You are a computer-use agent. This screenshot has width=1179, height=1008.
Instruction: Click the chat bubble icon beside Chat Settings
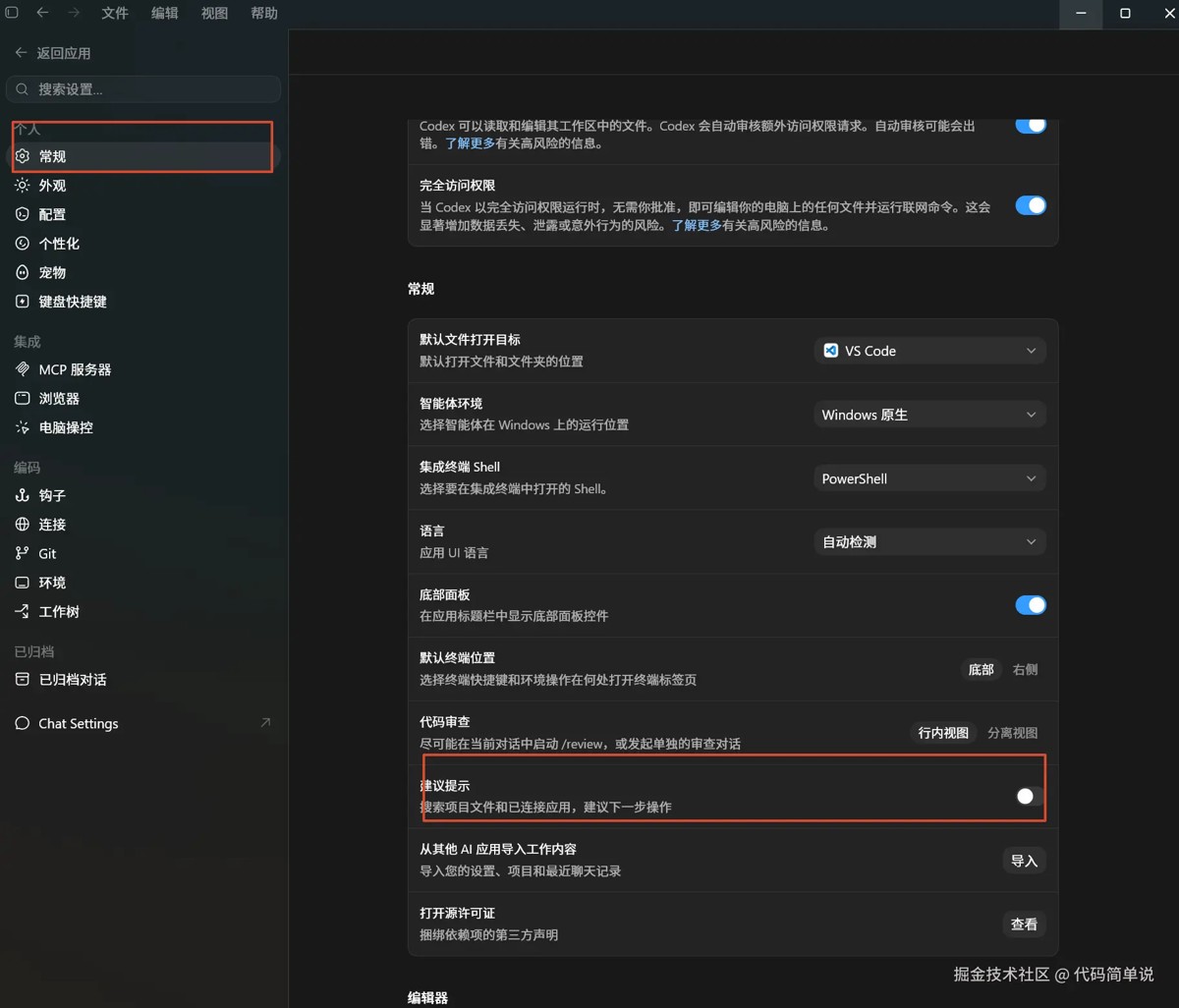tap(23, 723)
